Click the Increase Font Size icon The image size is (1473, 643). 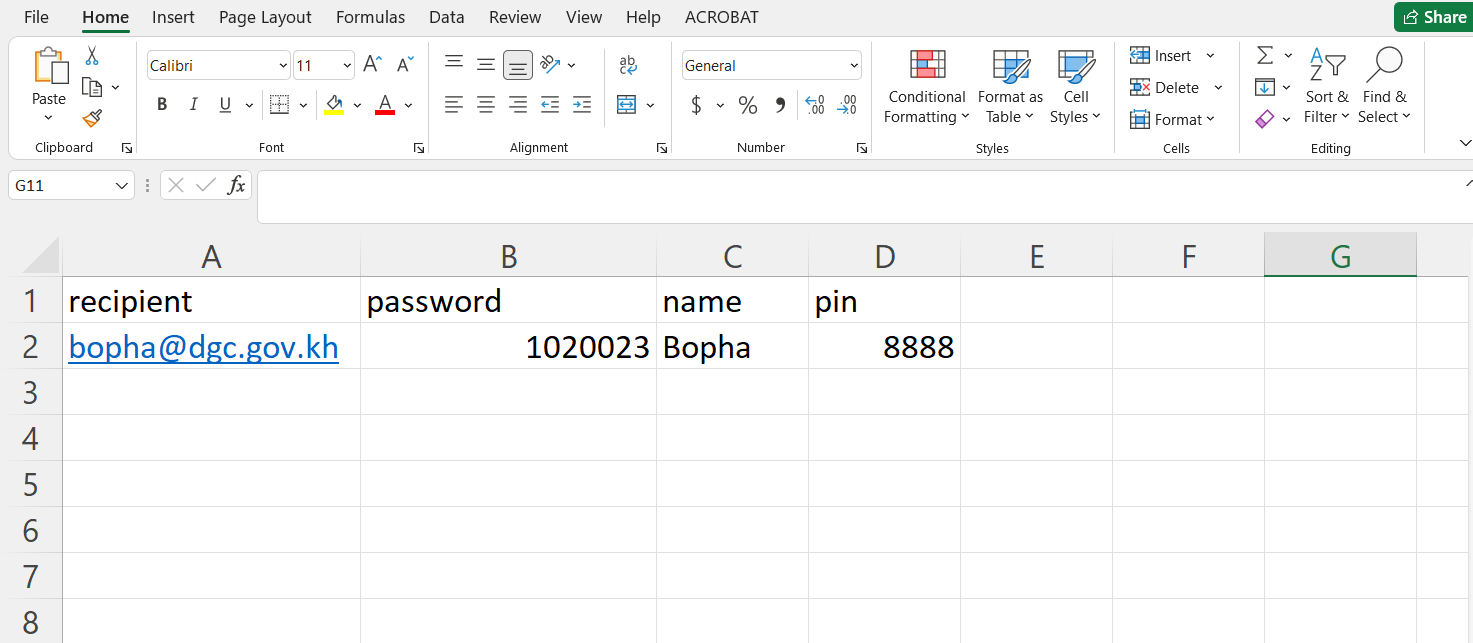tap(372, 65)
